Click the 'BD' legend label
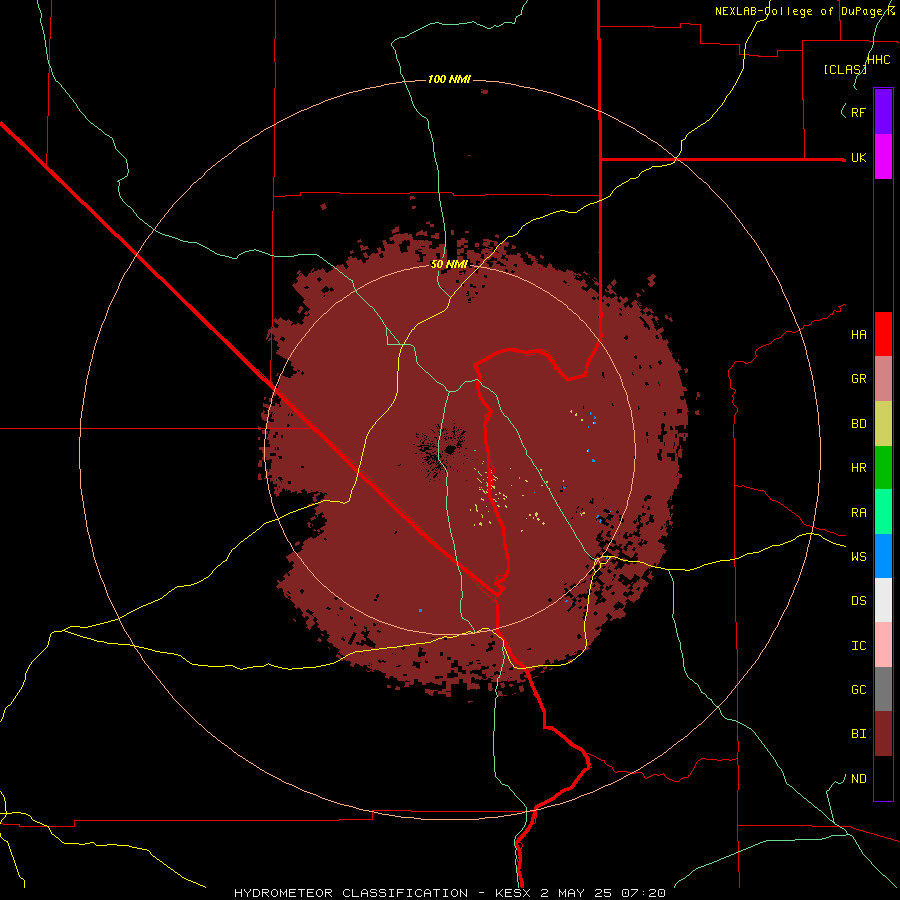Screen dimensions: 900x900 858,424
